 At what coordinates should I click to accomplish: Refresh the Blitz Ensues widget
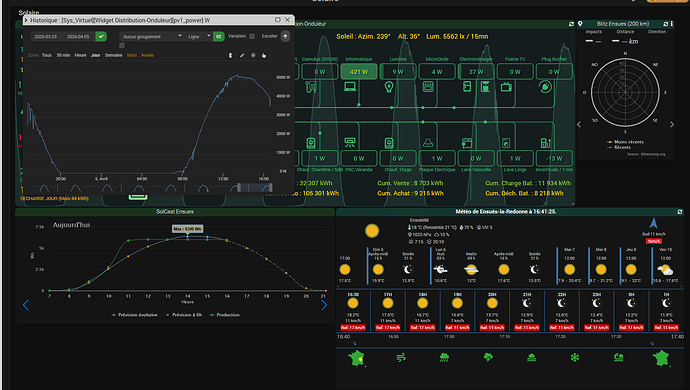pos(665,24)
